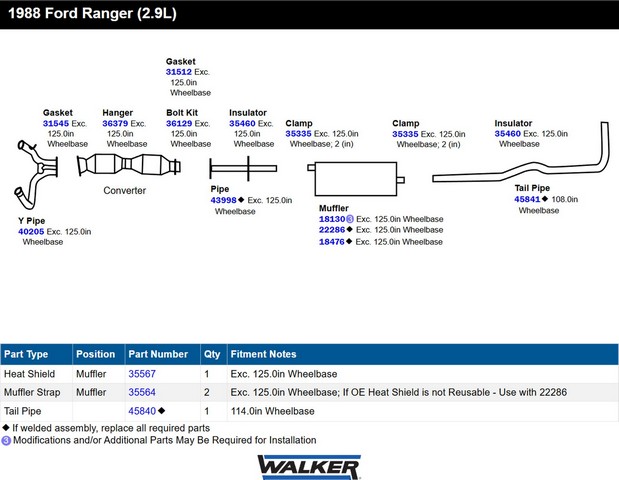Click the intermediate pipe diagram illustration
The width and height of the screenshot is (619, 480).
point(243,169)
